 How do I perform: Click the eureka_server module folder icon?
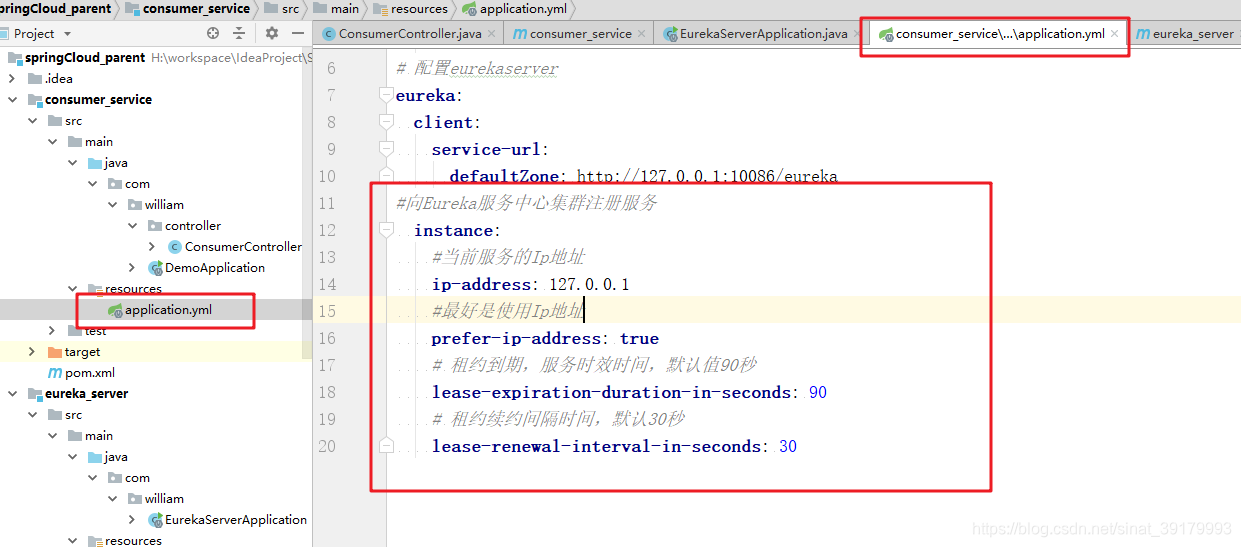[35, 393]
